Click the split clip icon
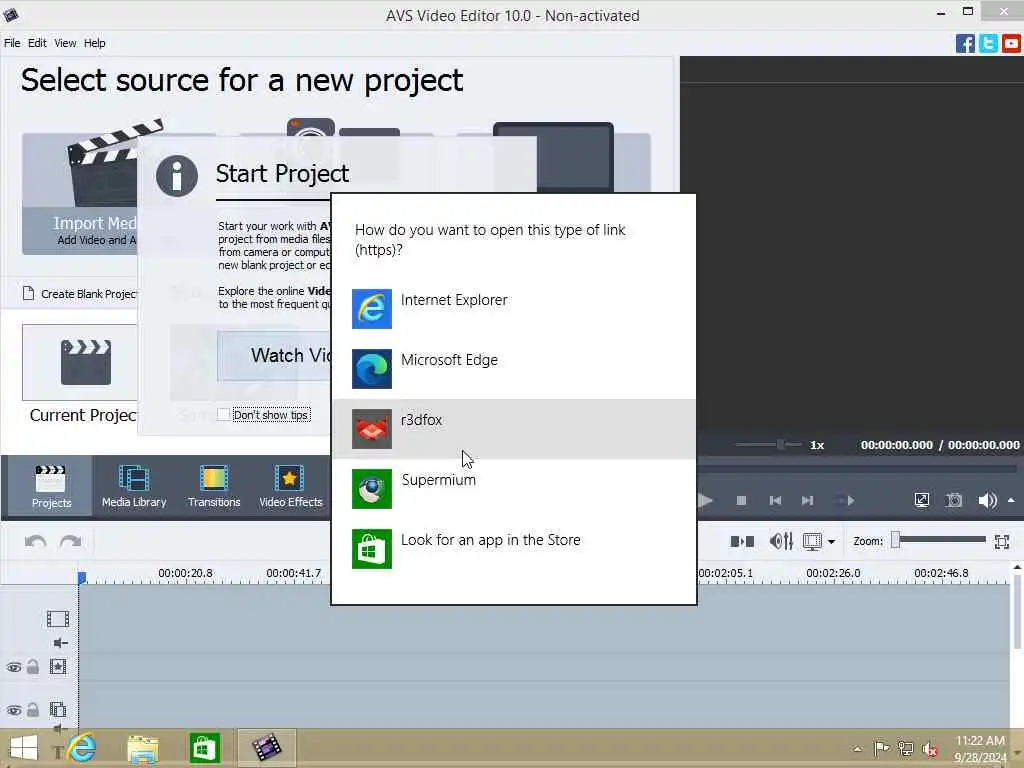Image resolution: width=1024 pixels, height=768 pixels. tap(742, 541)
